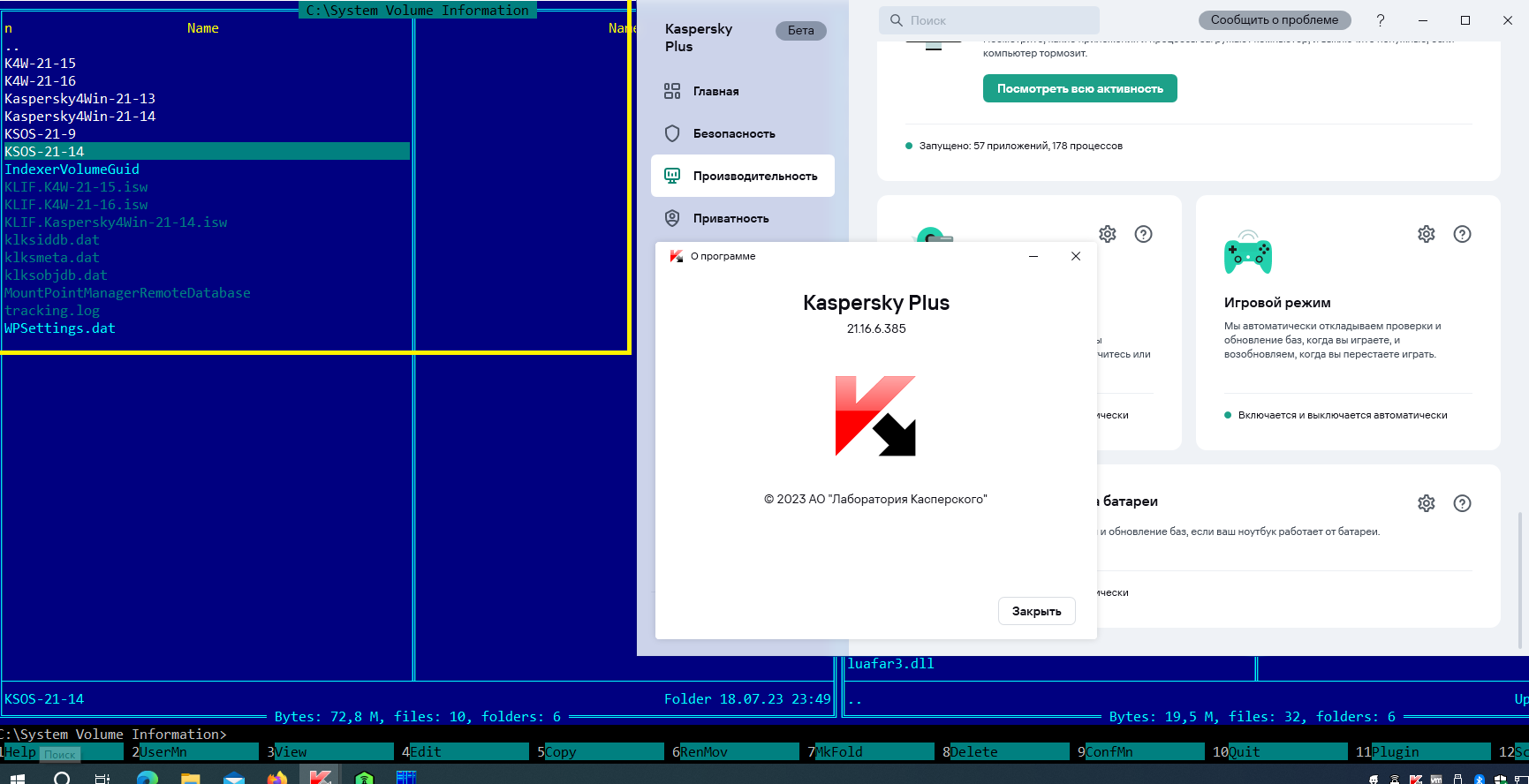
Task: Click 3View in Far key bar
Action: click(x=331, y=752)
